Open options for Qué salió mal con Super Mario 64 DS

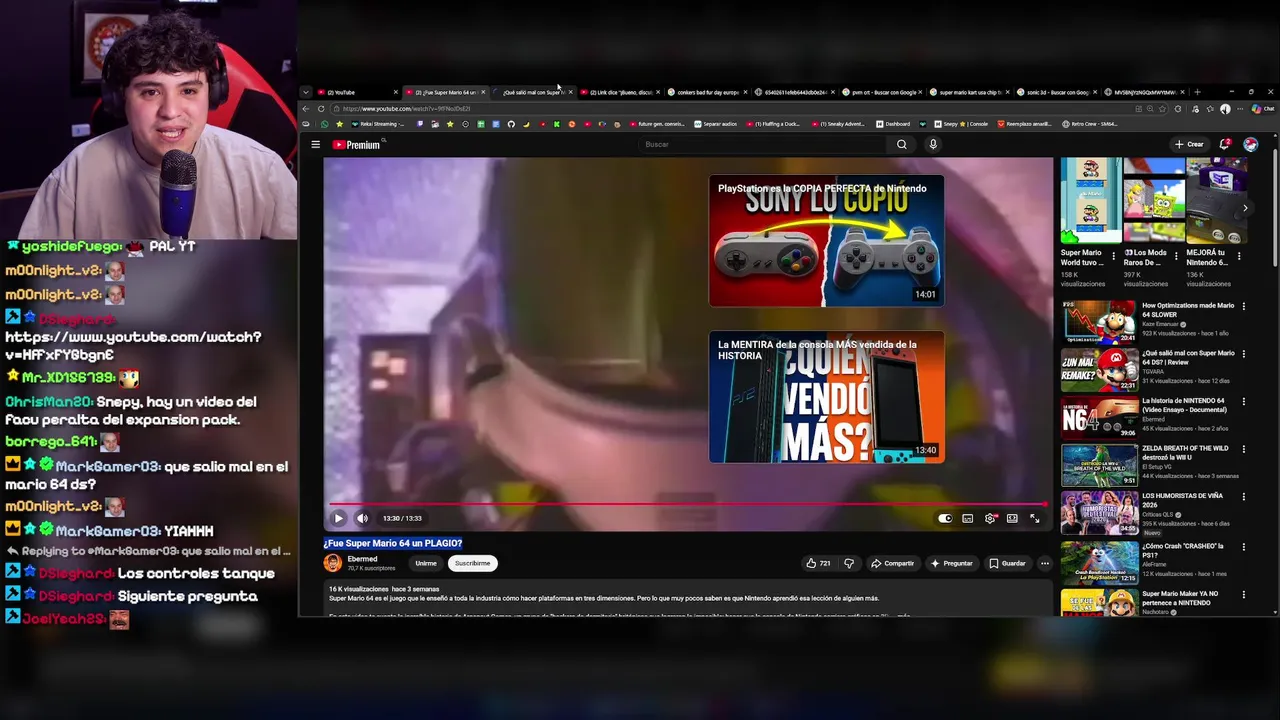coord(1244,354)
